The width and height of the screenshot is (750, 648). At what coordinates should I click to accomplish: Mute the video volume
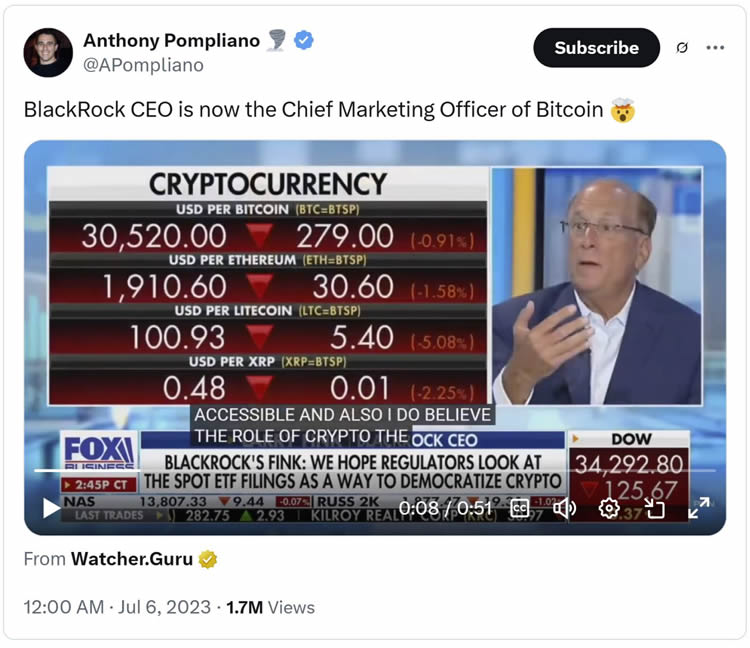(x=564, y=508)
